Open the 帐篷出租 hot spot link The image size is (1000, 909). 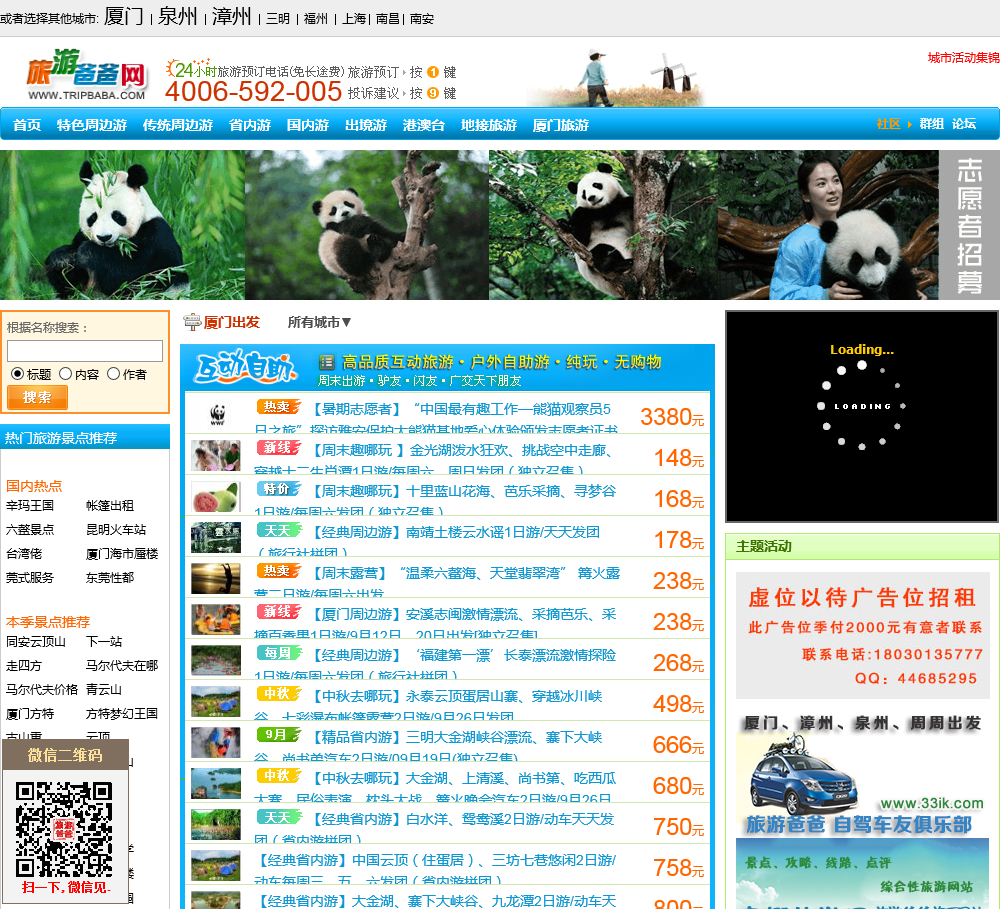click(x=110, y=506)
